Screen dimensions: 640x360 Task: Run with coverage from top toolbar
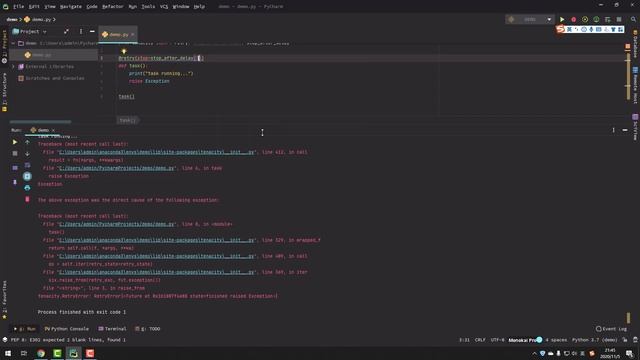coord(585,19)
